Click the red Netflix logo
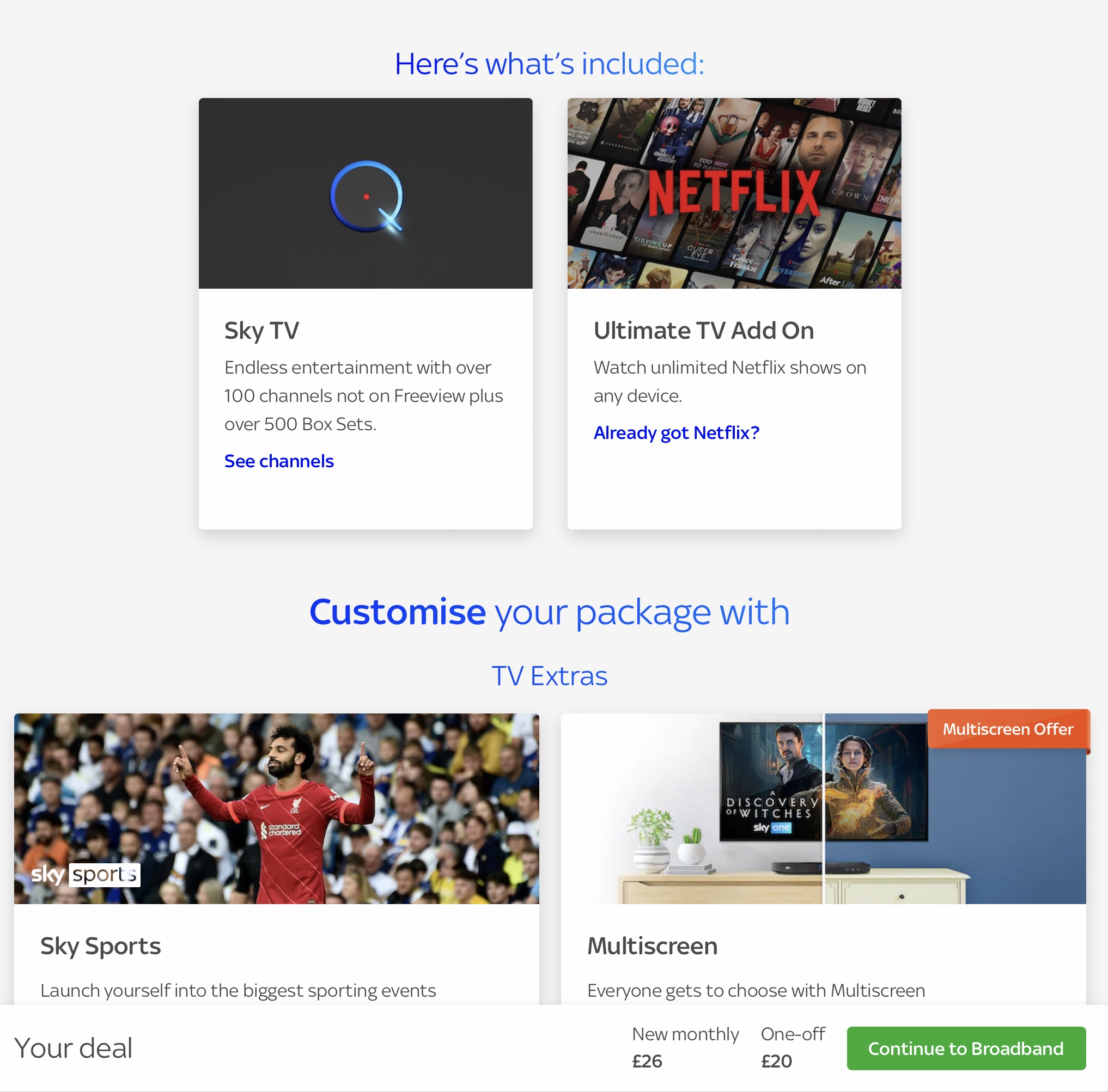 (734, 193)
